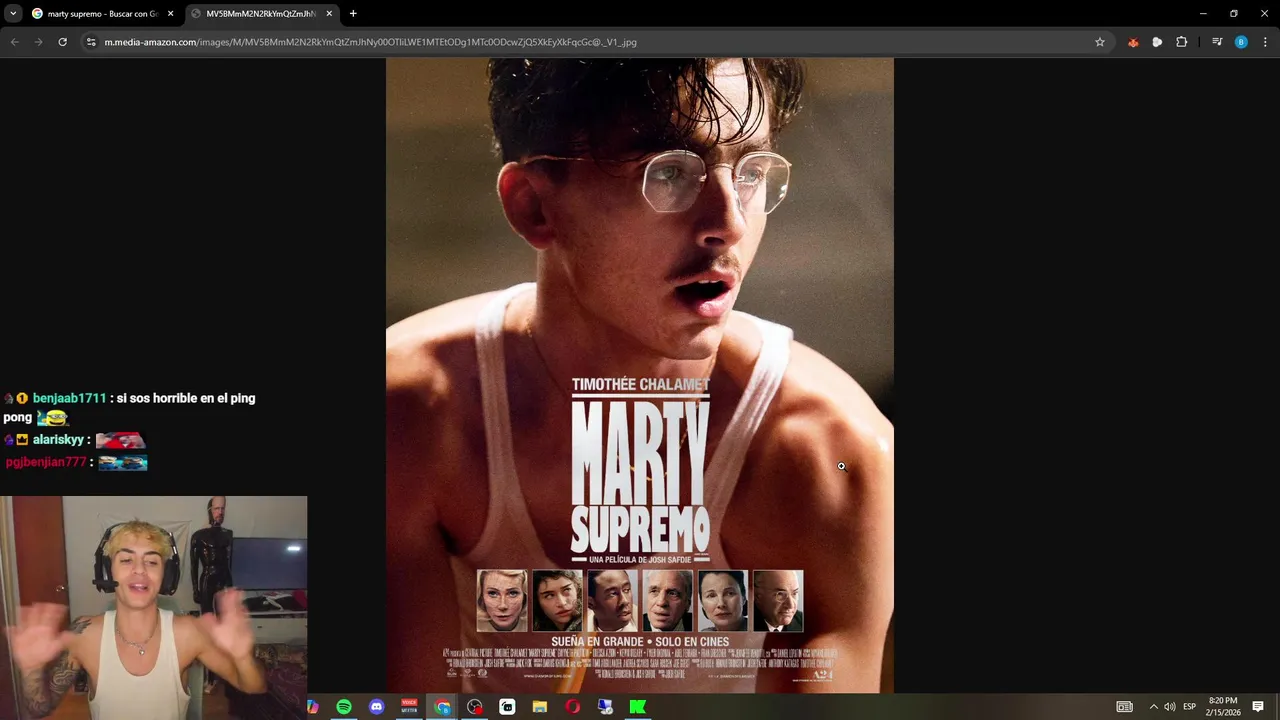Click chat username alariskyy
Screen dimensions: 1280x720
pyautogui.click(x=58, y=440)
